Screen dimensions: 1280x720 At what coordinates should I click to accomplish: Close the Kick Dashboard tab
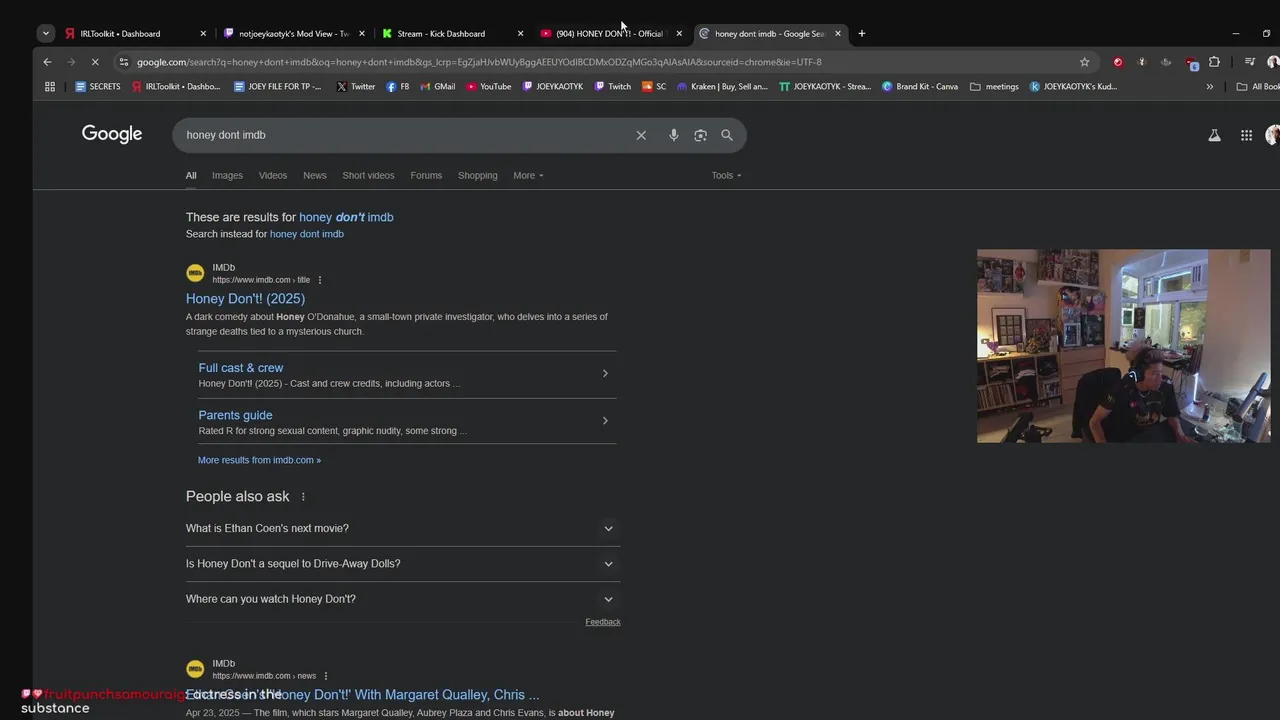(x=520, y=33)
